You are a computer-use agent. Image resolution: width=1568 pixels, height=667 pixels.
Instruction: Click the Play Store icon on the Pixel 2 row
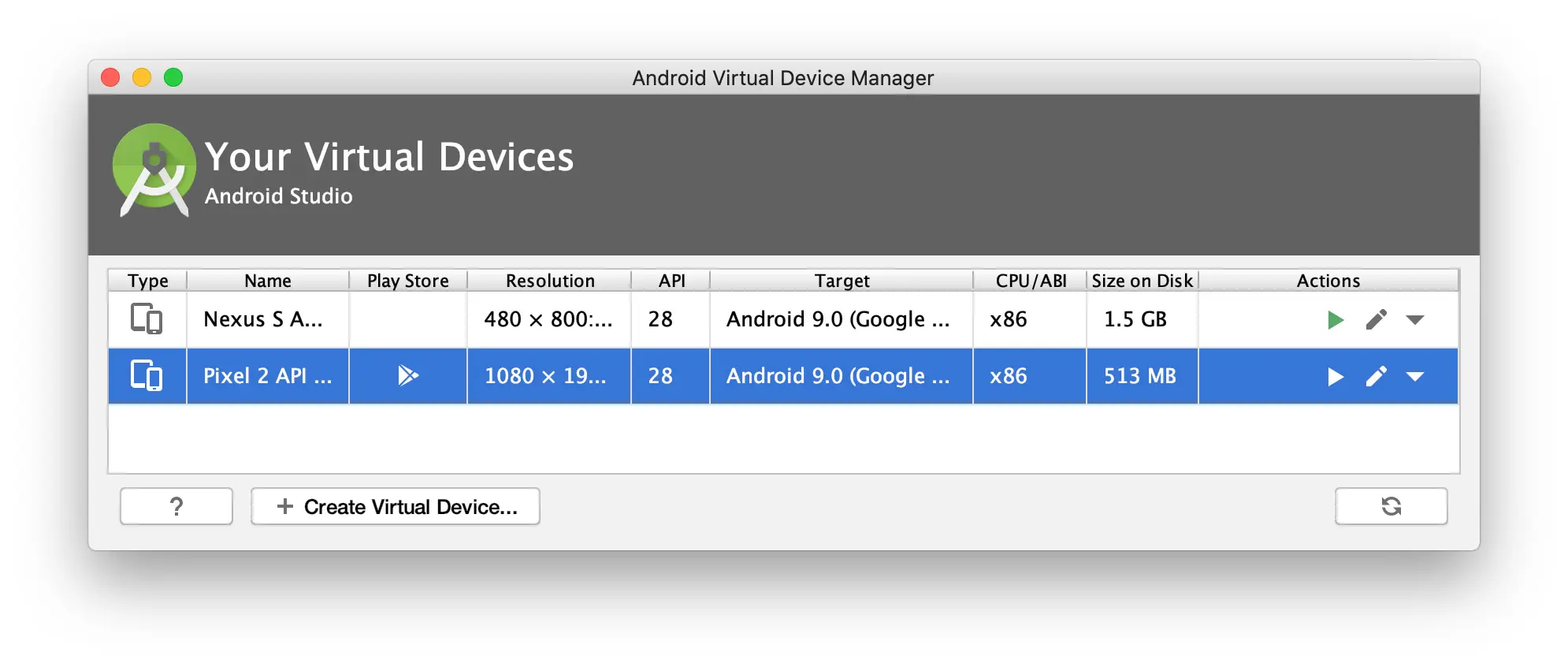pos(408,376)
